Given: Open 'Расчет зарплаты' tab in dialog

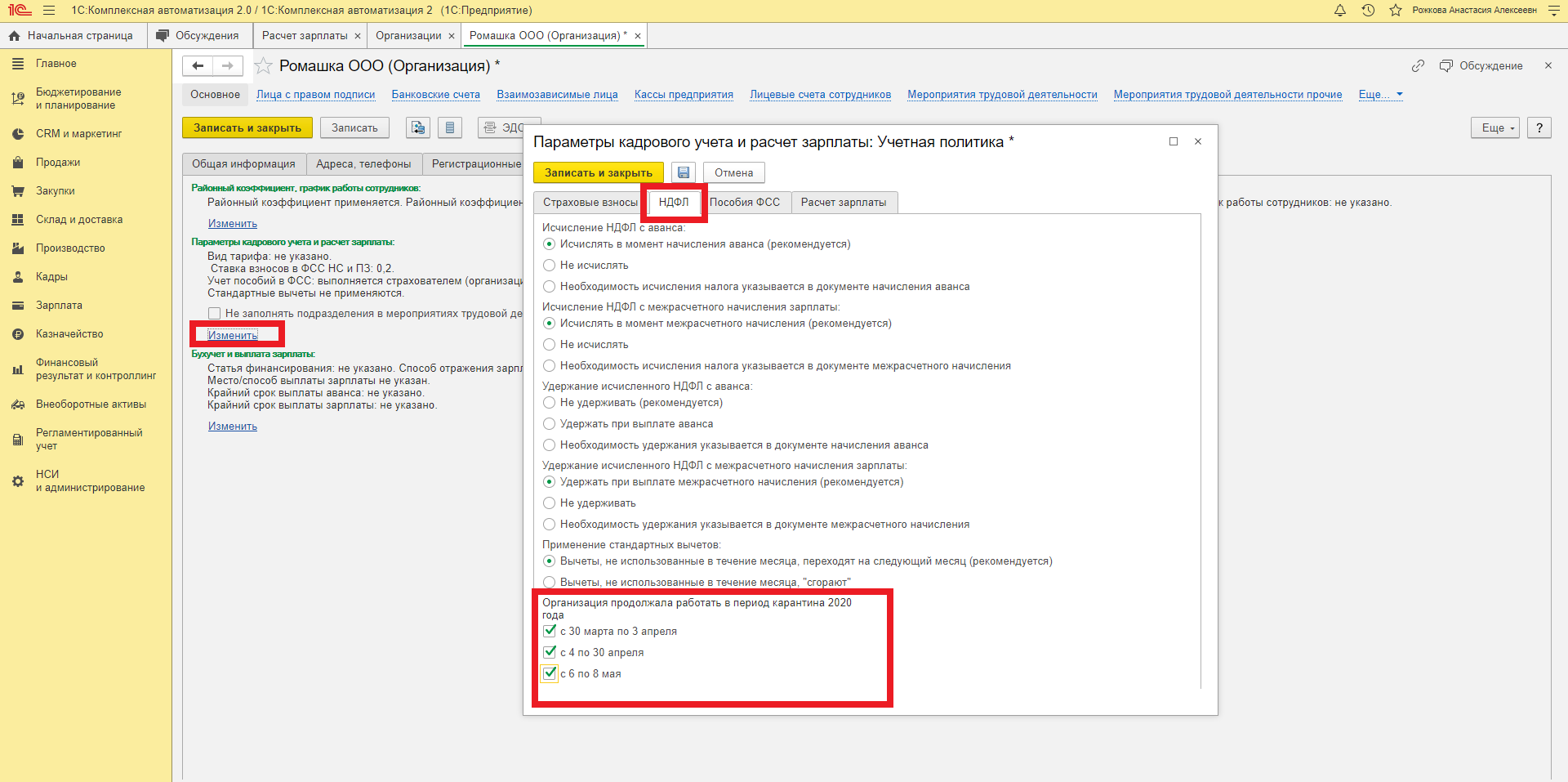Looking at the screenshot, I should [x=843, y=203].
